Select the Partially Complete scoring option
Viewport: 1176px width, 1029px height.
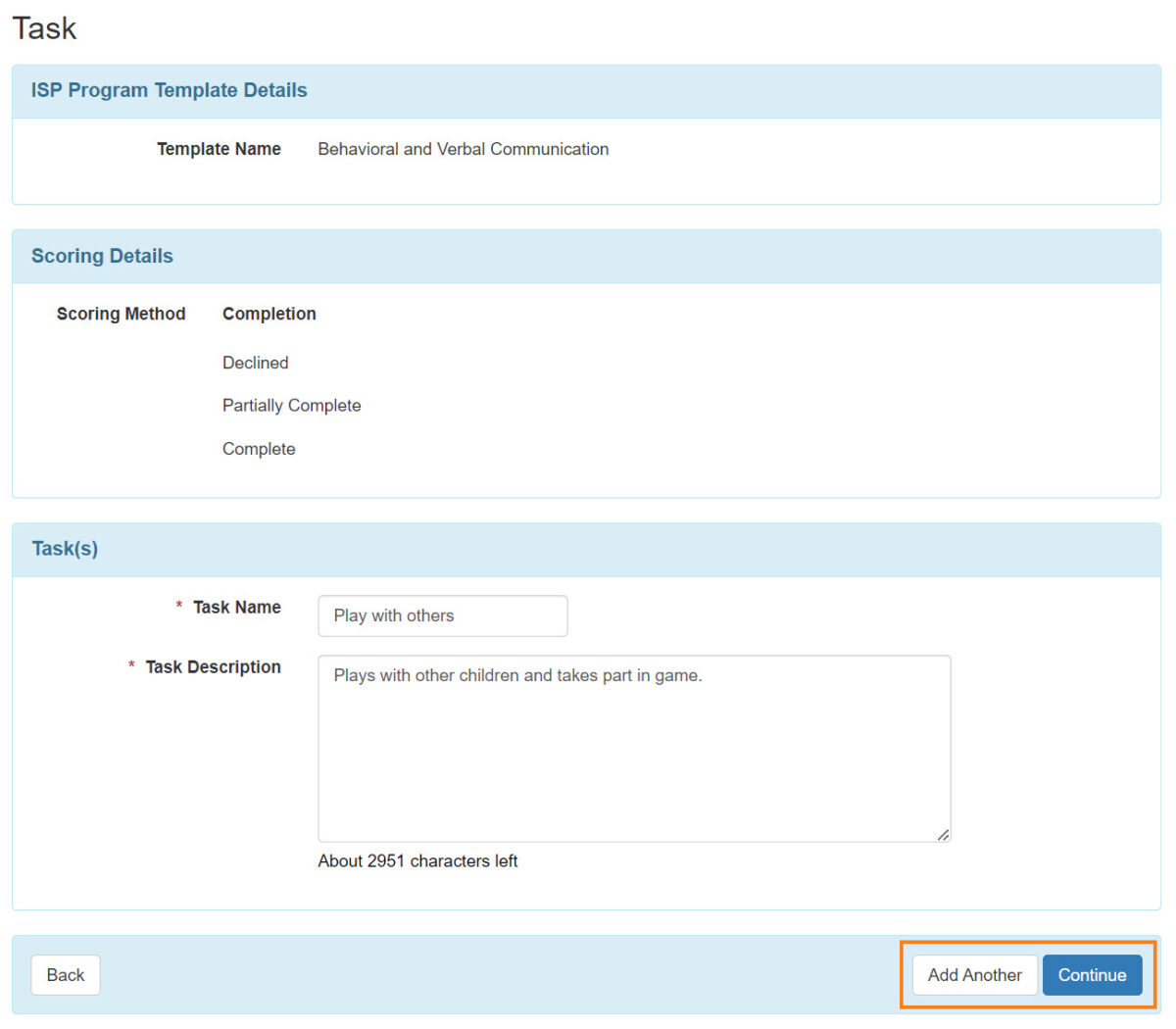pyautogui.click(x=291, y=405)
